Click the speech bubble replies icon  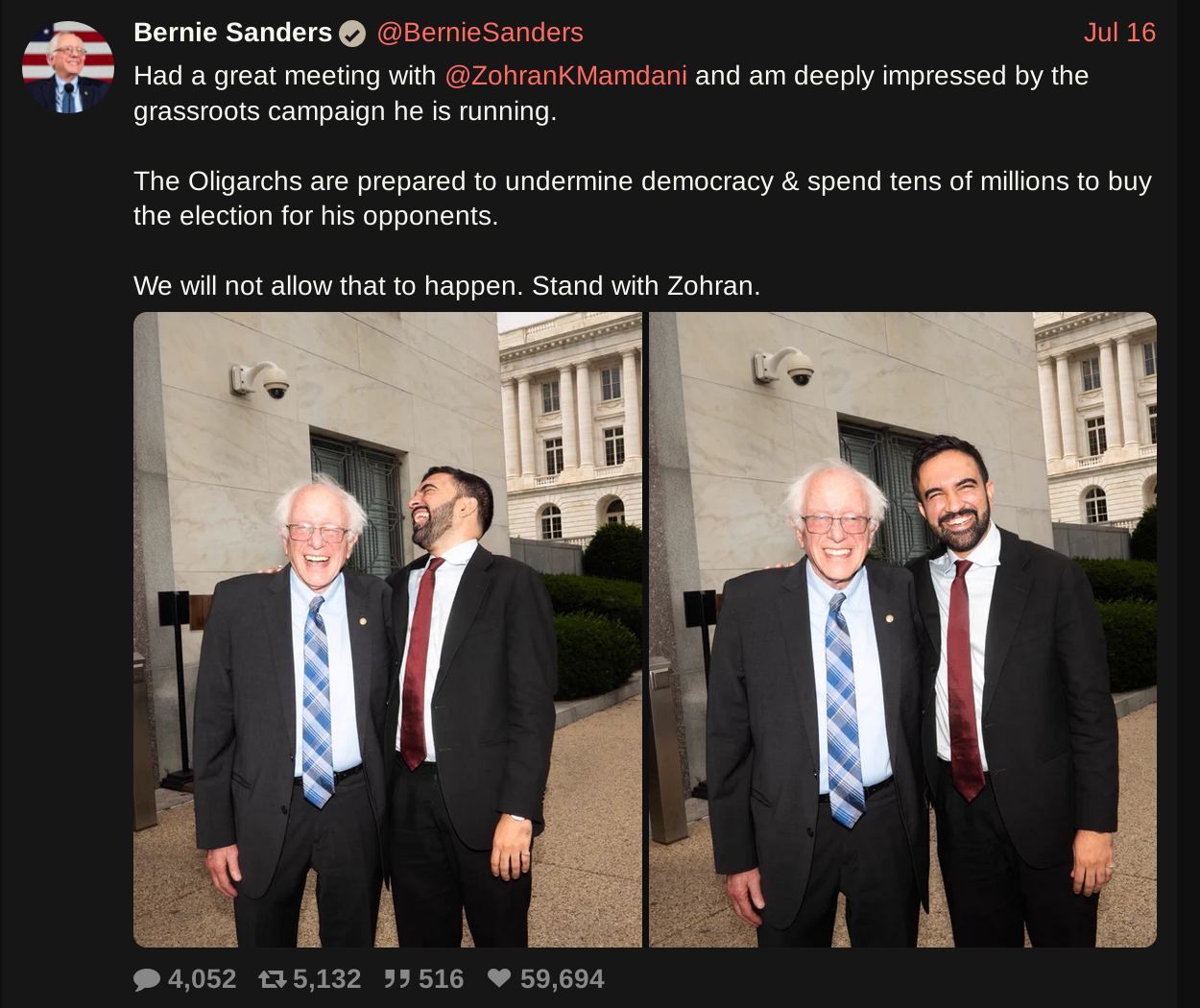[147, 979]
